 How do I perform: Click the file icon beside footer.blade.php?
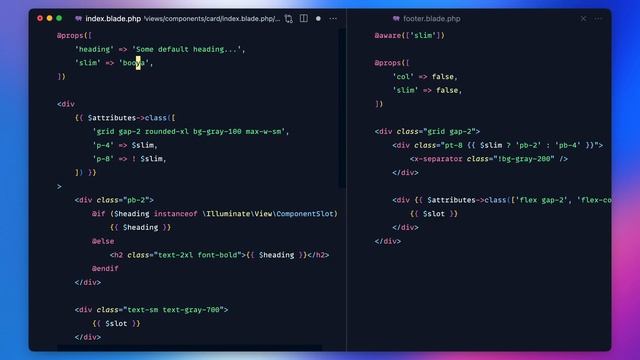pos(396,19)
